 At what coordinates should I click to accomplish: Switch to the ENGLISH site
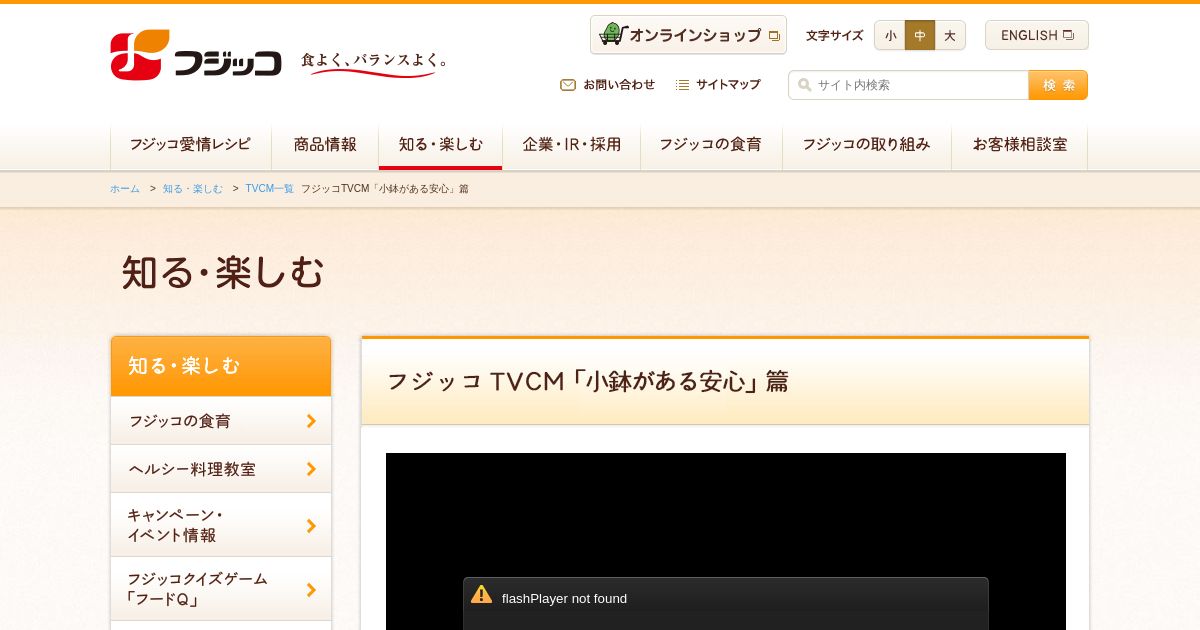point(1037,35)
